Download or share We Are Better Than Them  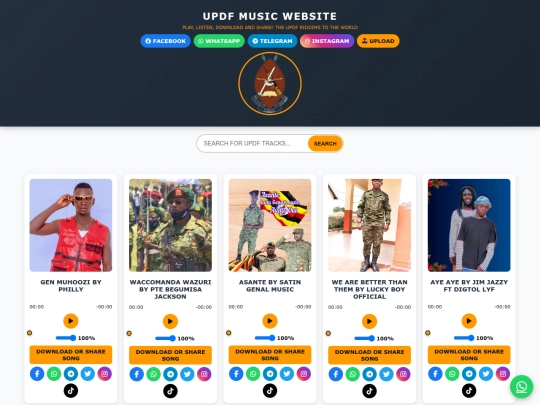(x=369, y=355)
